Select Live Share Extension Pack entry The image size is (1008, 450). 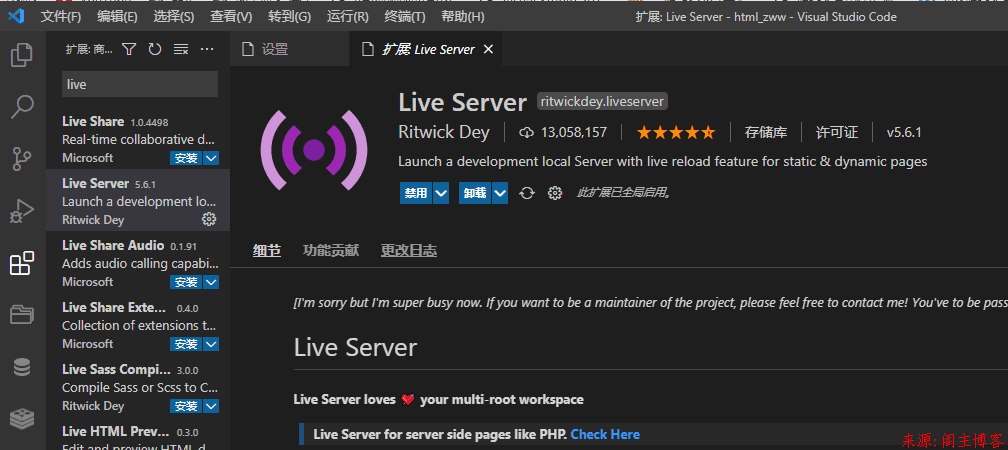(x=138, y=325)
